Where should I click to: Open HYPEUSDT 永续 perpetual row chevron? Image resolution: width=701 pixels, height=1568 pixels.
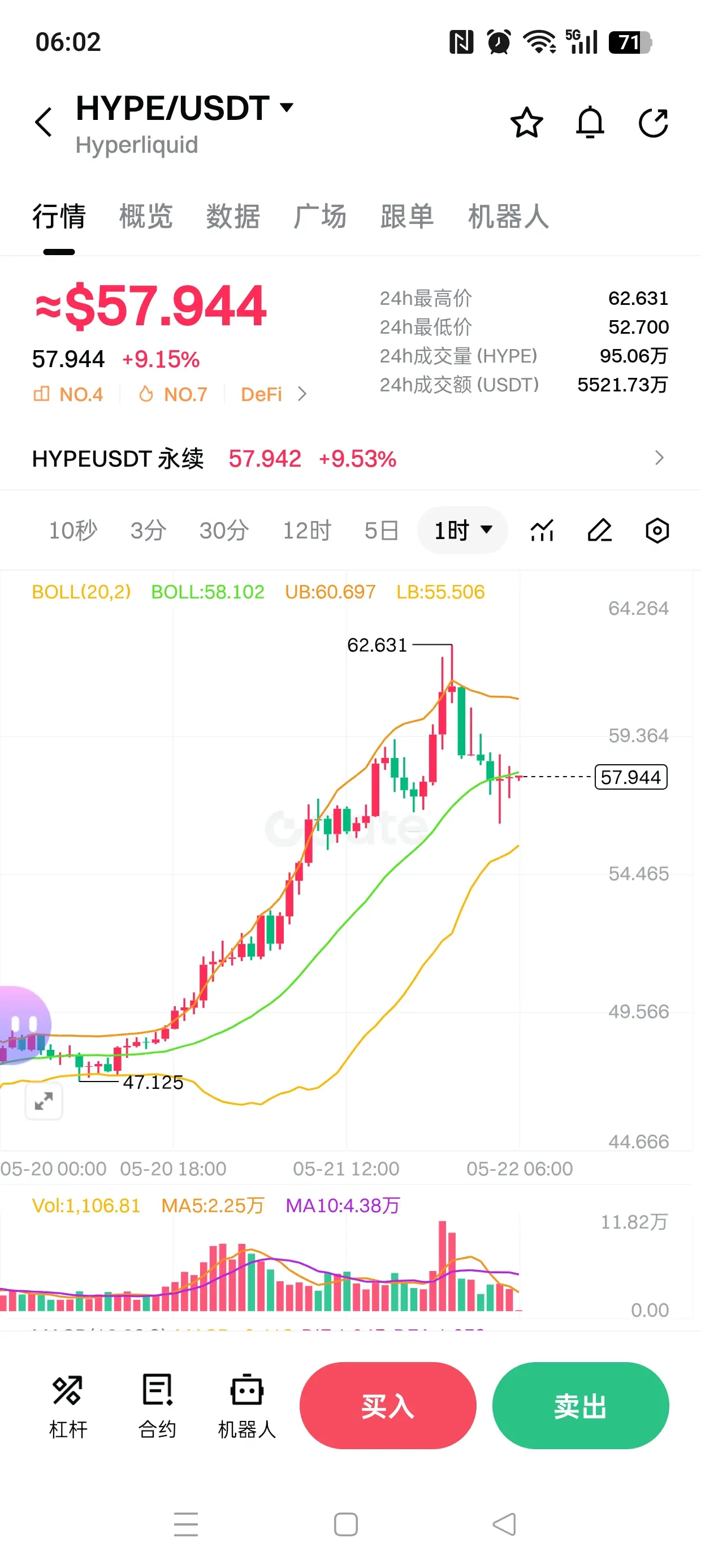click(x=659, y=458)
